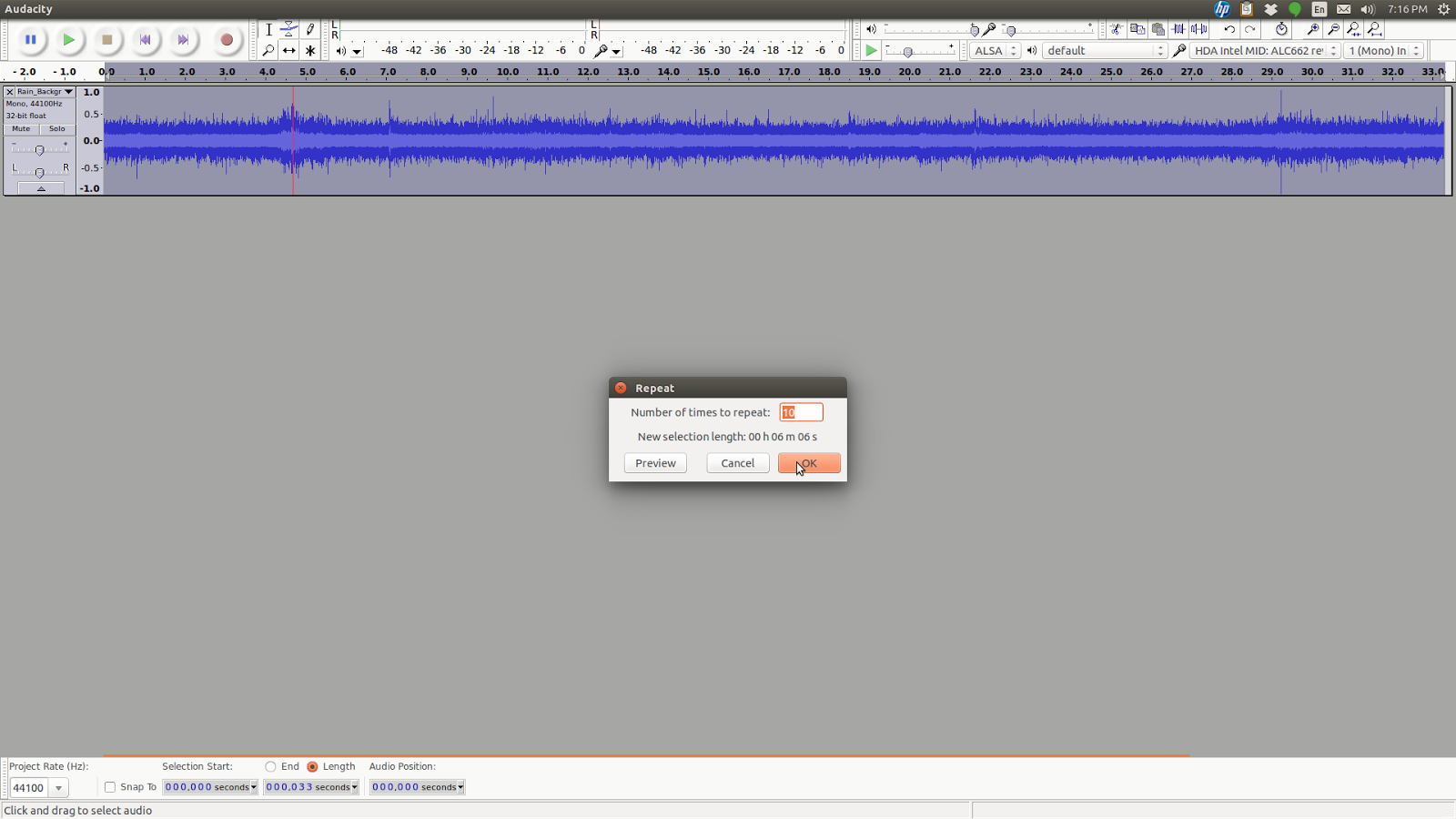Click the Cut scissors icon
This screenshot has width=1456, height=819.
[1116, 29]
